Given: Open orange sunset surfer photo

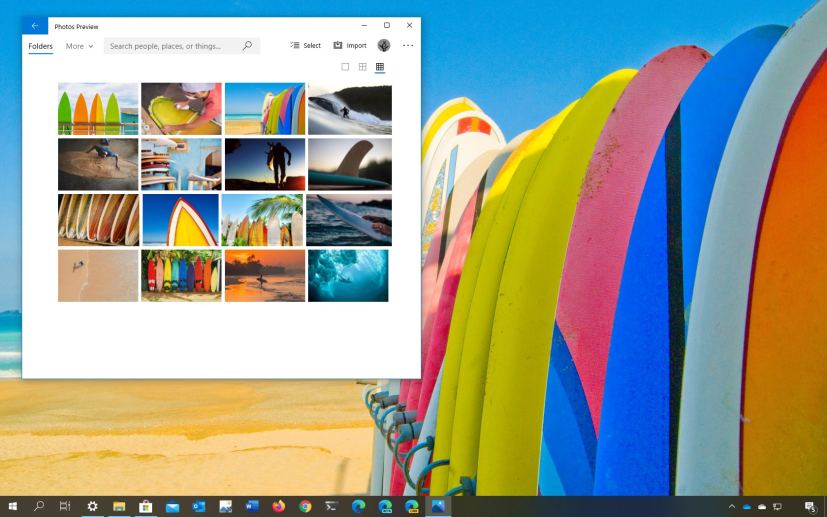Looking at the screenshot, I should coord(265,275).
